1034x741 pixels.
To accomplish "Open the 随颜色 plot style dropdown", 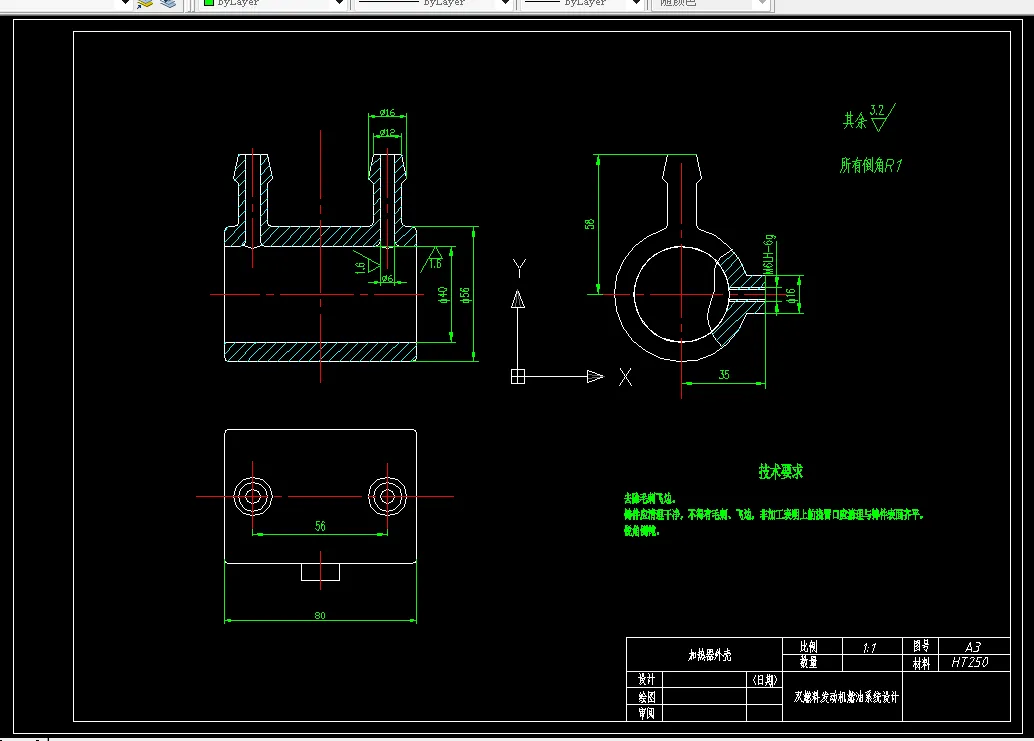I will pyautogui.click(x=710, y=3).
